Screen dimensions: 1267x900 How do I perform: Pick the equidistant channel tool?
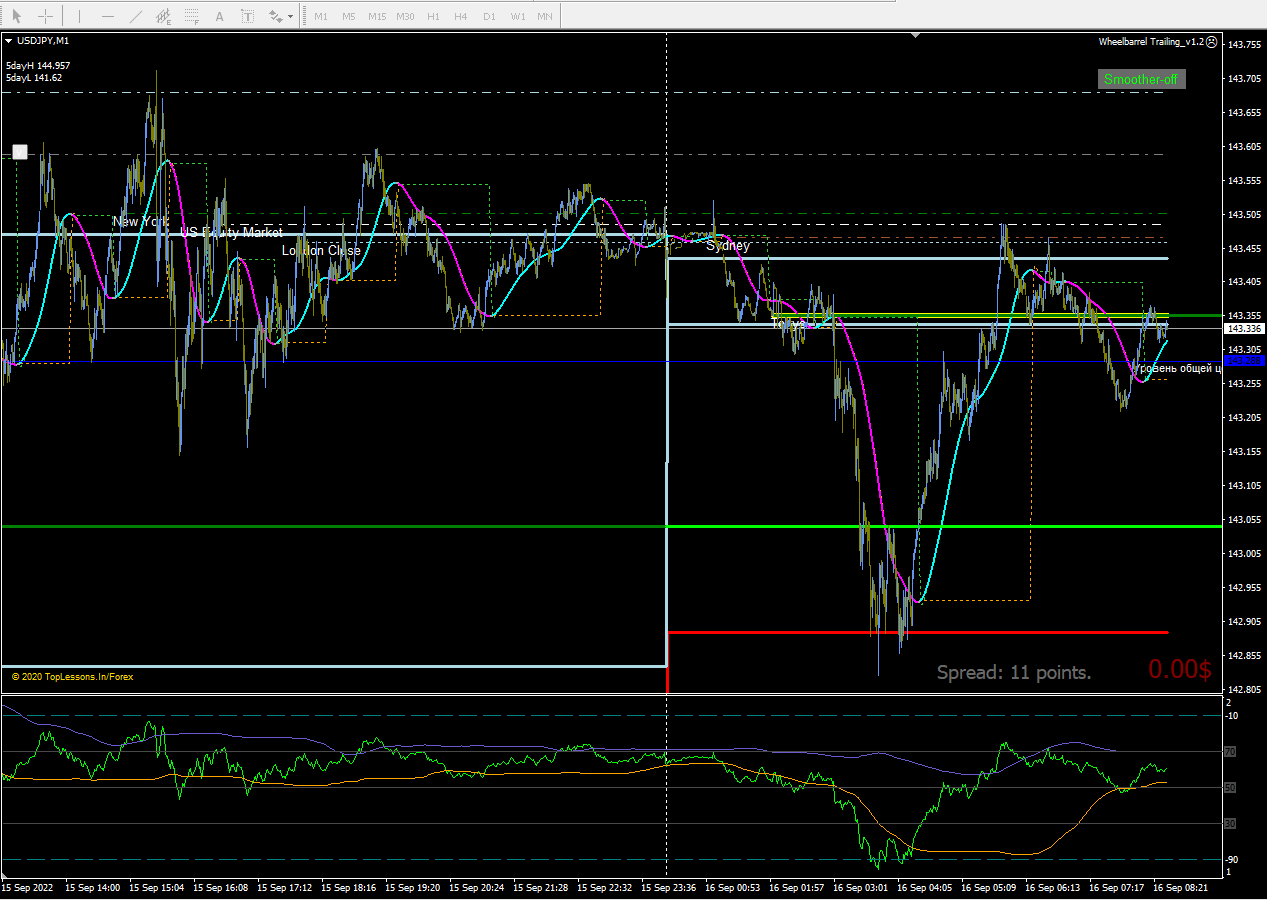pos(164,16)
